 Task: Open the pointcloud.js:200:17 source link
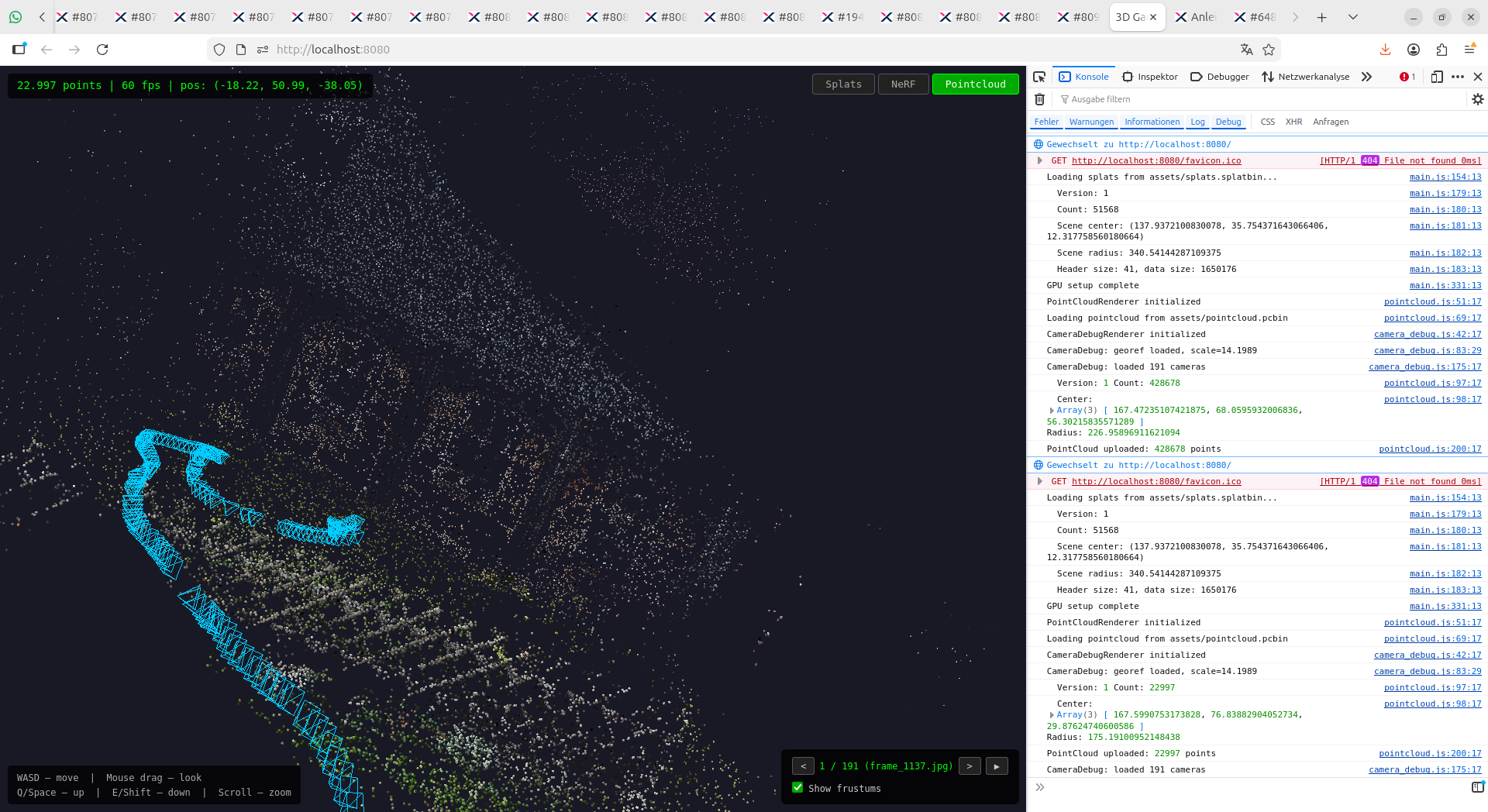[x=1429, y=449]
